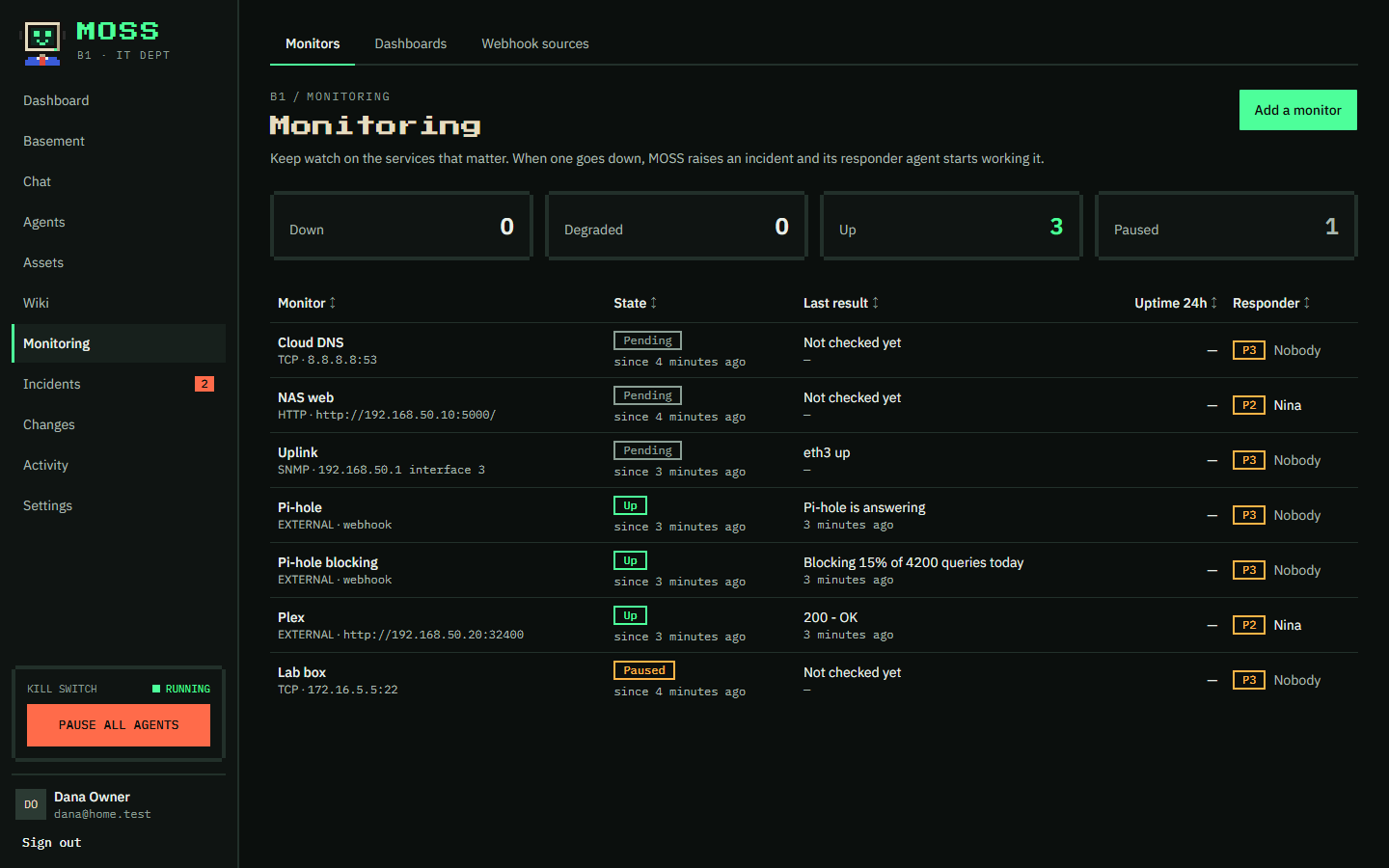Select the Paused summary card
The width and height of the screenshot is (1389, 868).
[x=1226, y=227]
